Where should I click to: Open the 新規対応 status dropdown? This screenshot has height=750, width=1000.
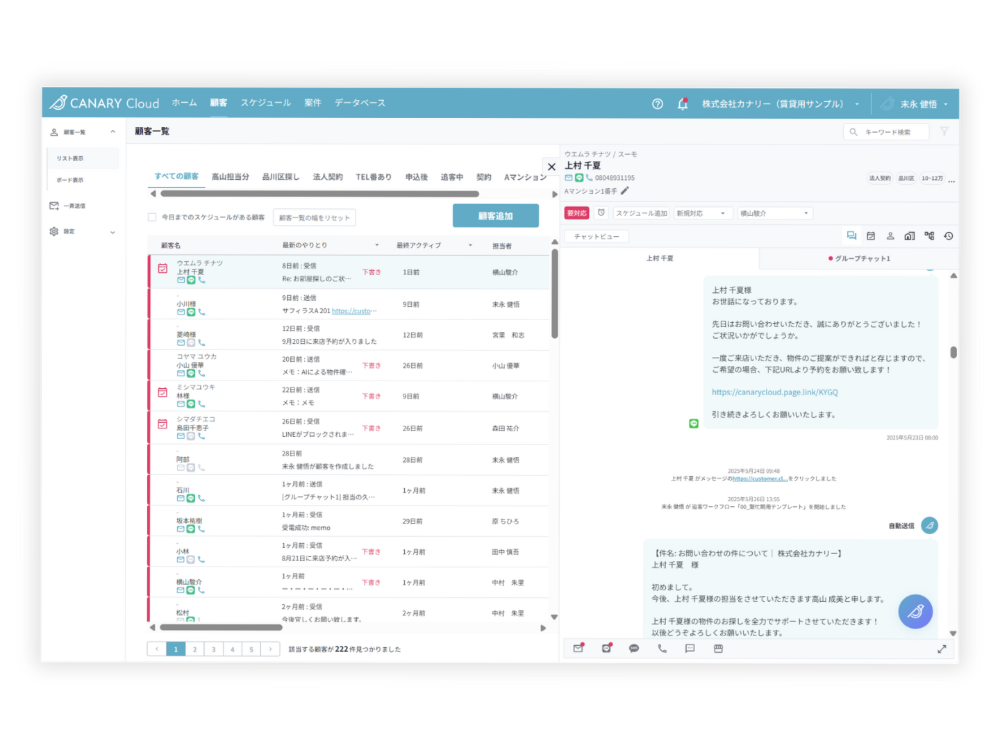pos(703,213)
